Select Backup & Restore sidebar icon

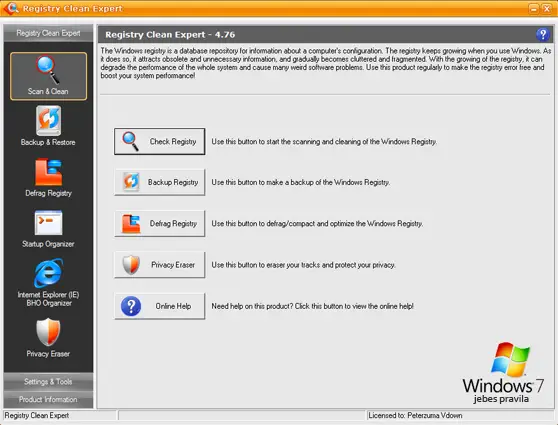point(48,126)
